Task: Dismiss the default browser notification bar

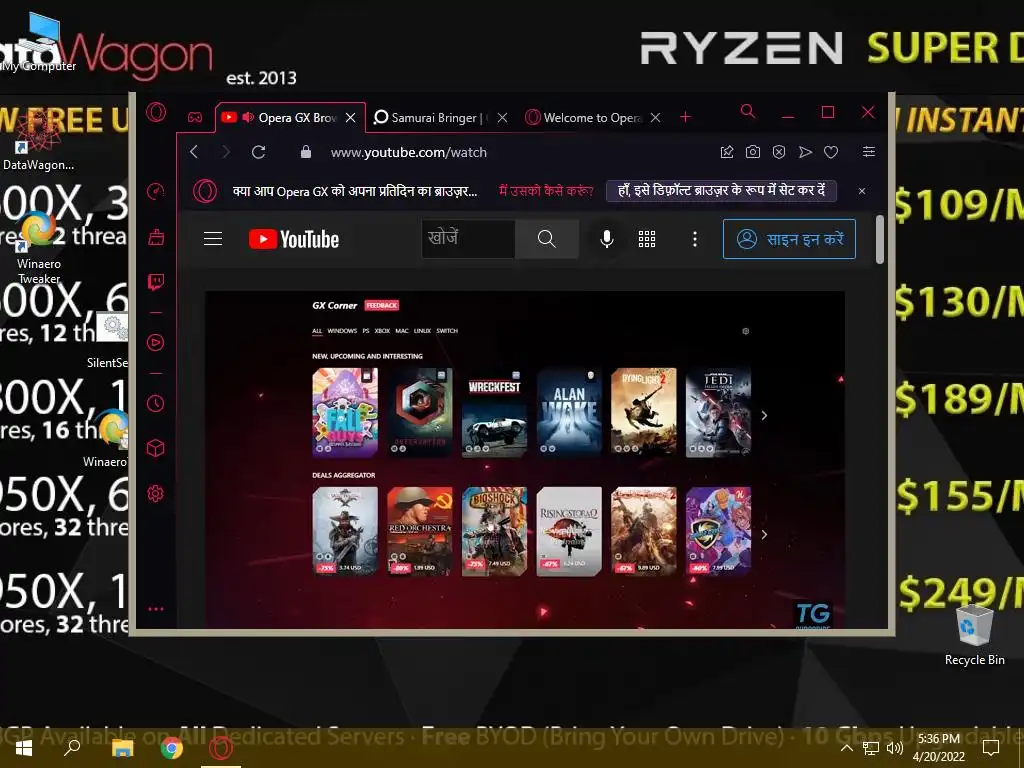Action: click(862, 191)
